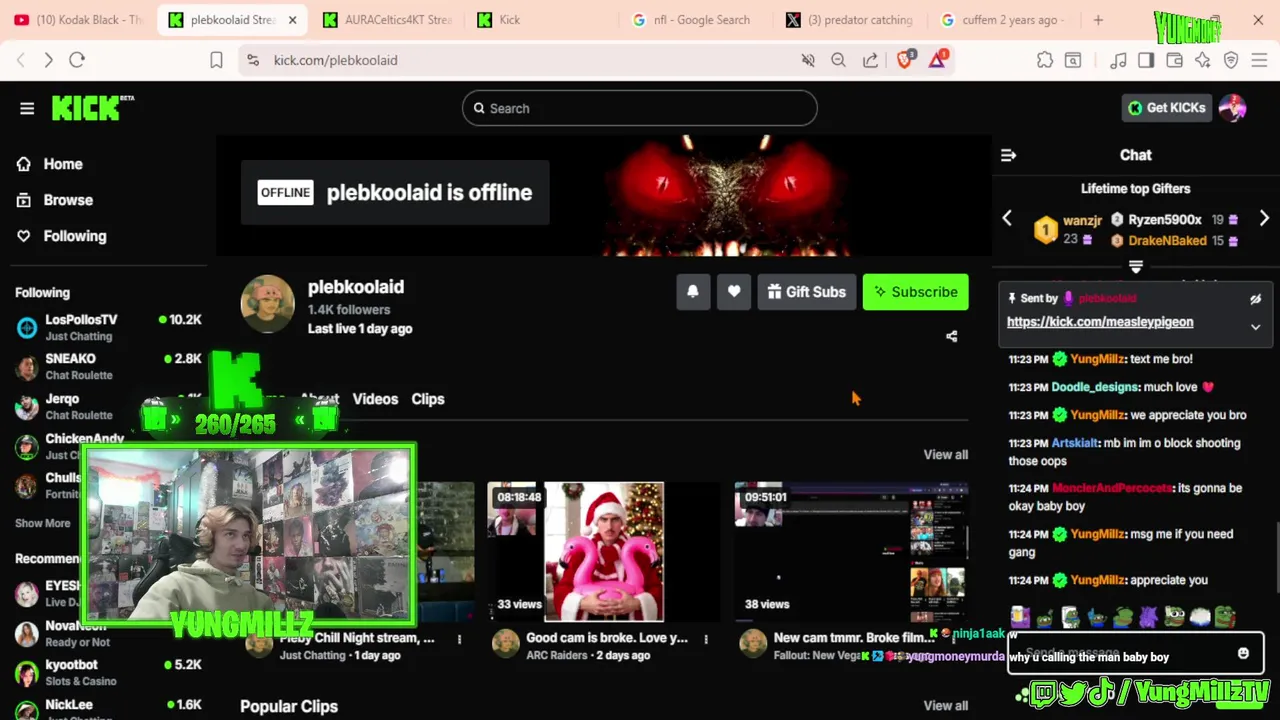Follow plebkoolaid with the heart button
This screenshot has height=720, width=1280.
[734, 292]
